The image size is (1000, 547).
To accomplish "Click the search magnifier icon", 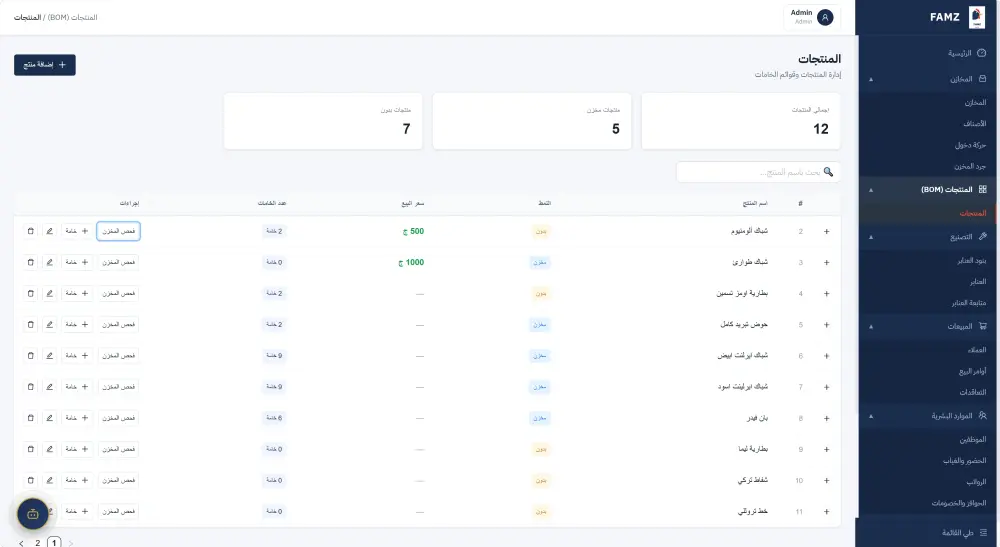I will coord(828,171).
